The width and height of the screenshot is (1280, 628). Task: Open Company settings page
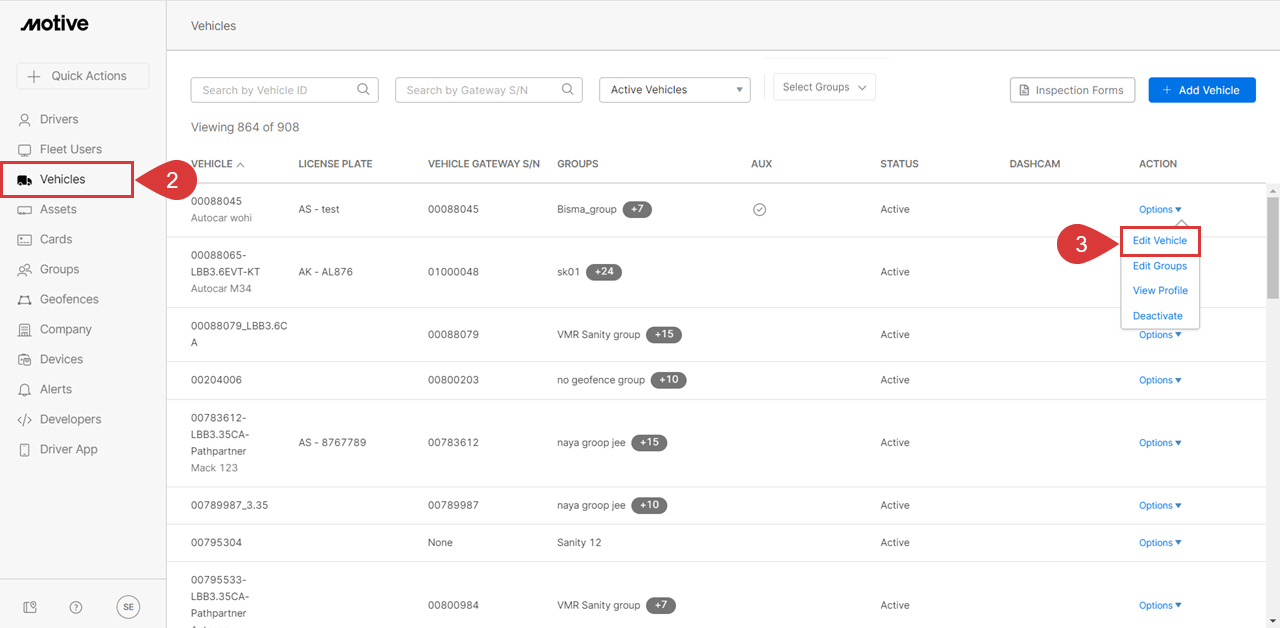point(65,329)
